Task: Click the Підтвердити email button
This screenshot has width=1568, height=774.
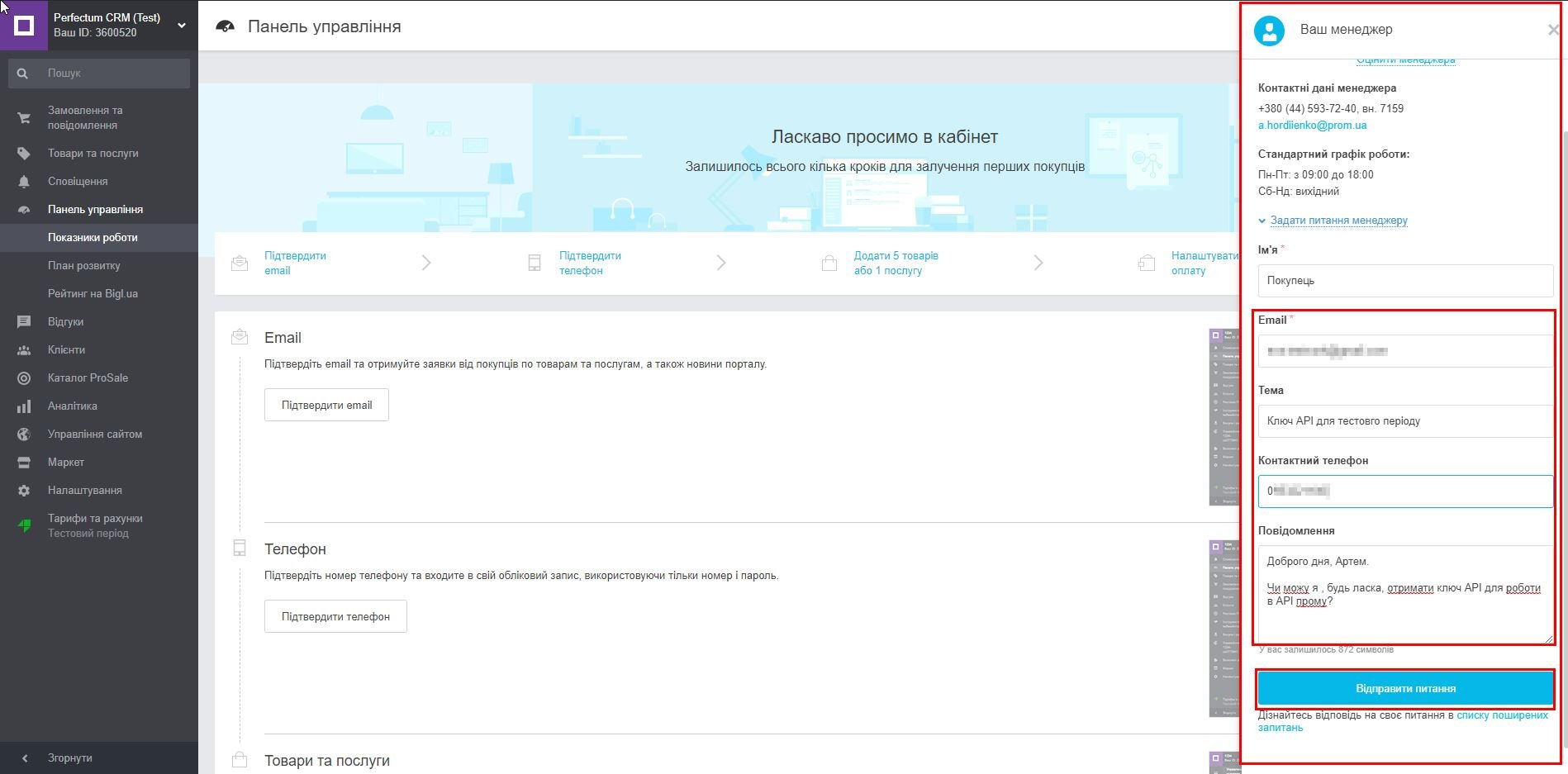Action: click(x=326, y=406)
